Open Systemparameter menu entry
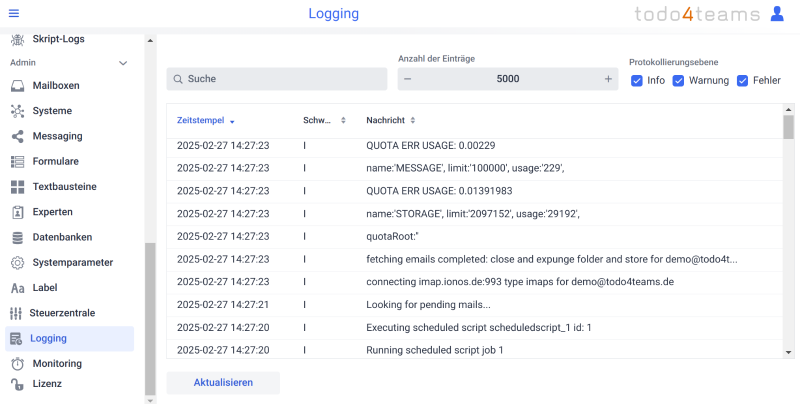The width and height of the screenshot is (800, 404). (x=73, y=263)
